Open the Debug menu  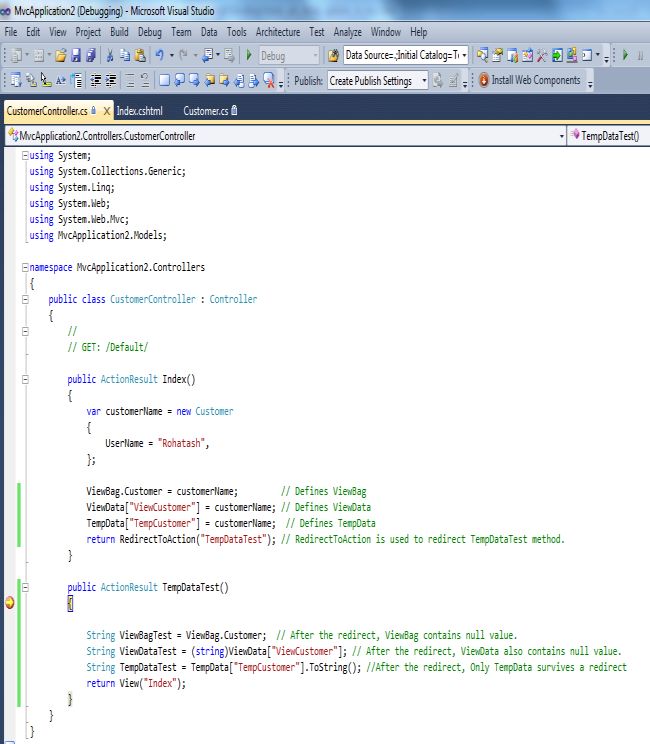pos(149,32)
